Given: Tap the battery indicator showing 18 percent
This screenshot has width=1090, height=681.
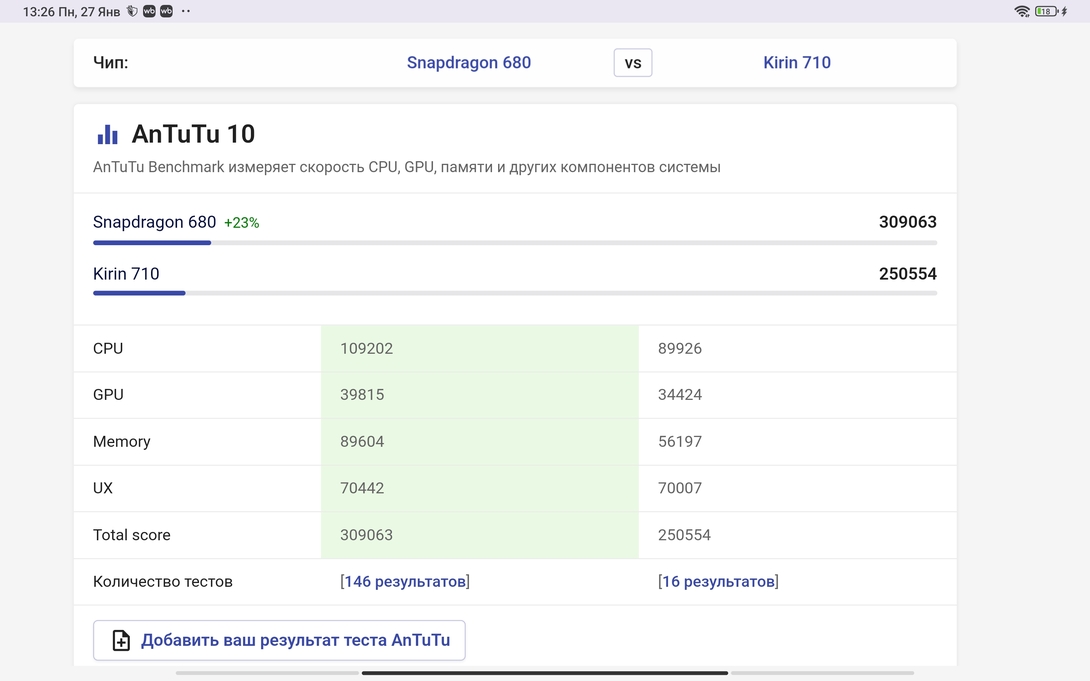Looking at the screenshot, I should (1046, 11).
